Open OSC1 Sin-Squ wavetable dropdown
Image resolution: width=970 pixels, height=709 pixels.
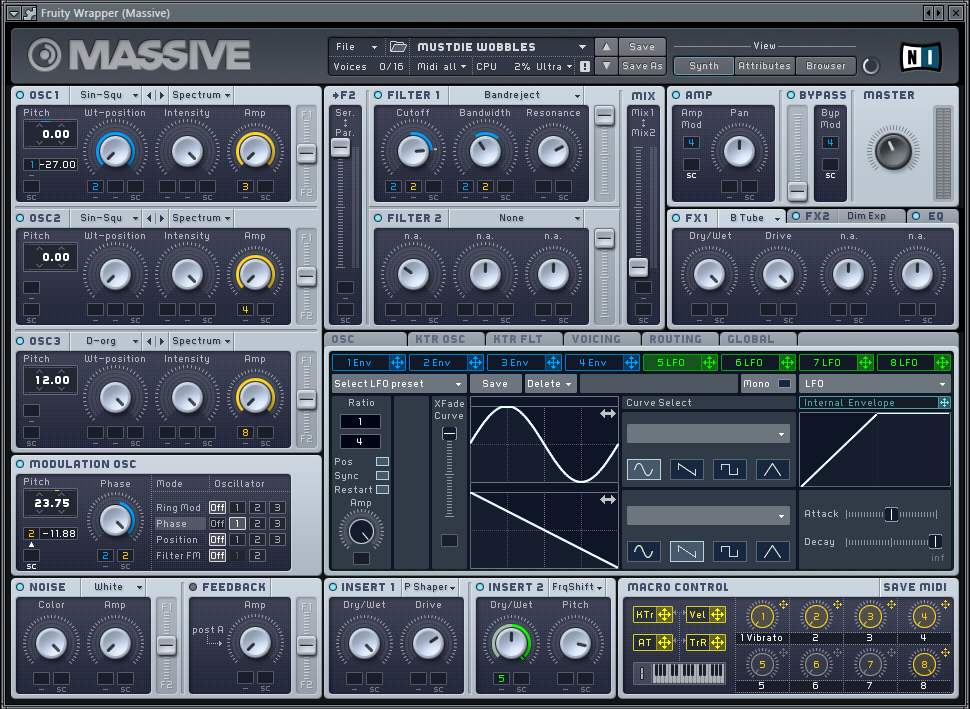(x=105, y=95)
